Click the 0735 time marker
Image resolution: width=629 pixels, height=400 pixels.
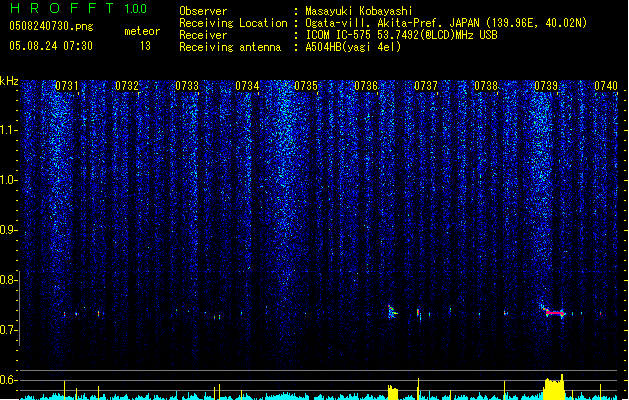[x=306, y=86]
